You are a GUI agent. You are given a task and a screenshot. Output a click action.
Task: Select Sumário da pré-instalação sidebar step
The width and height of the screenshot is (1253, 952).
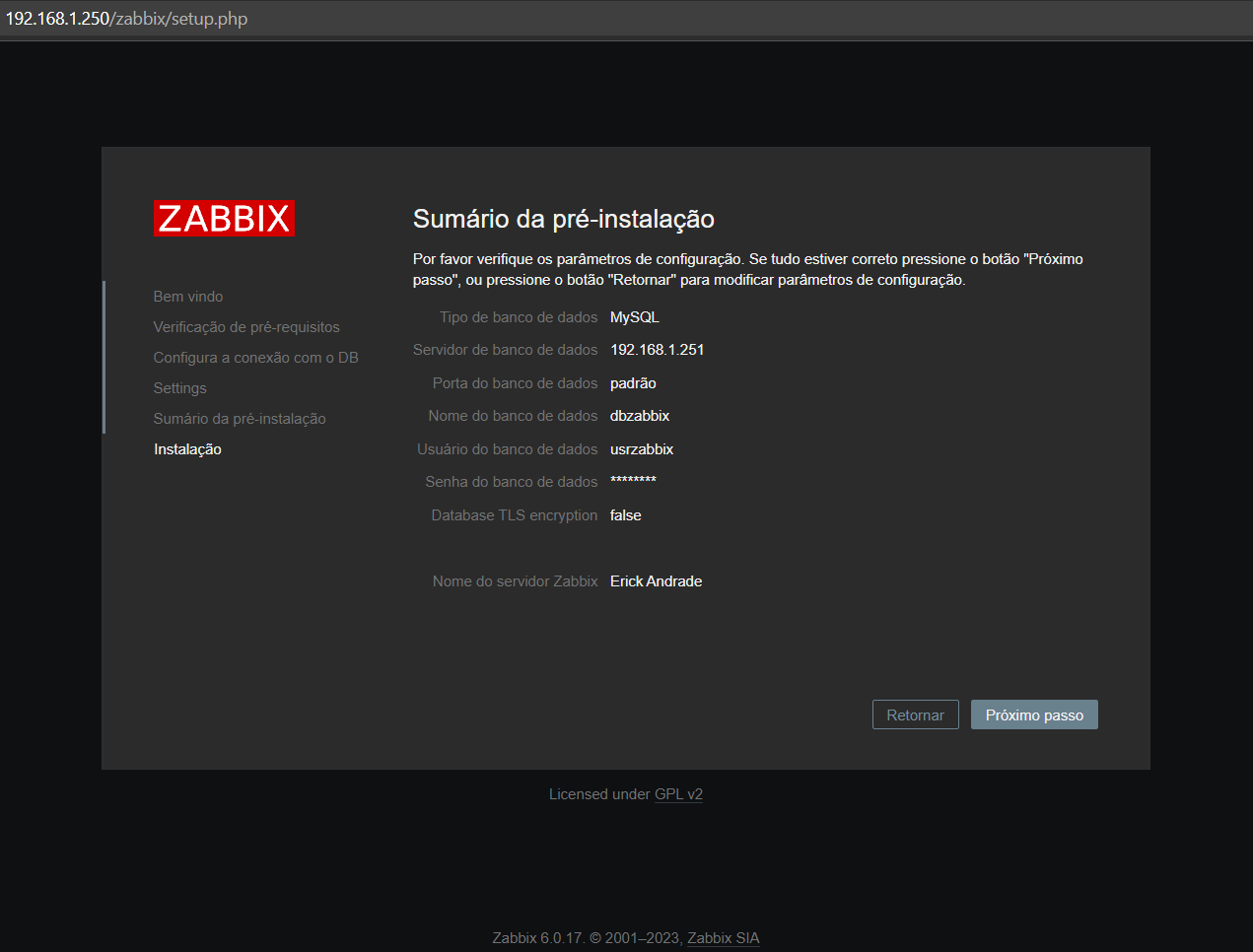click(240, 419)
